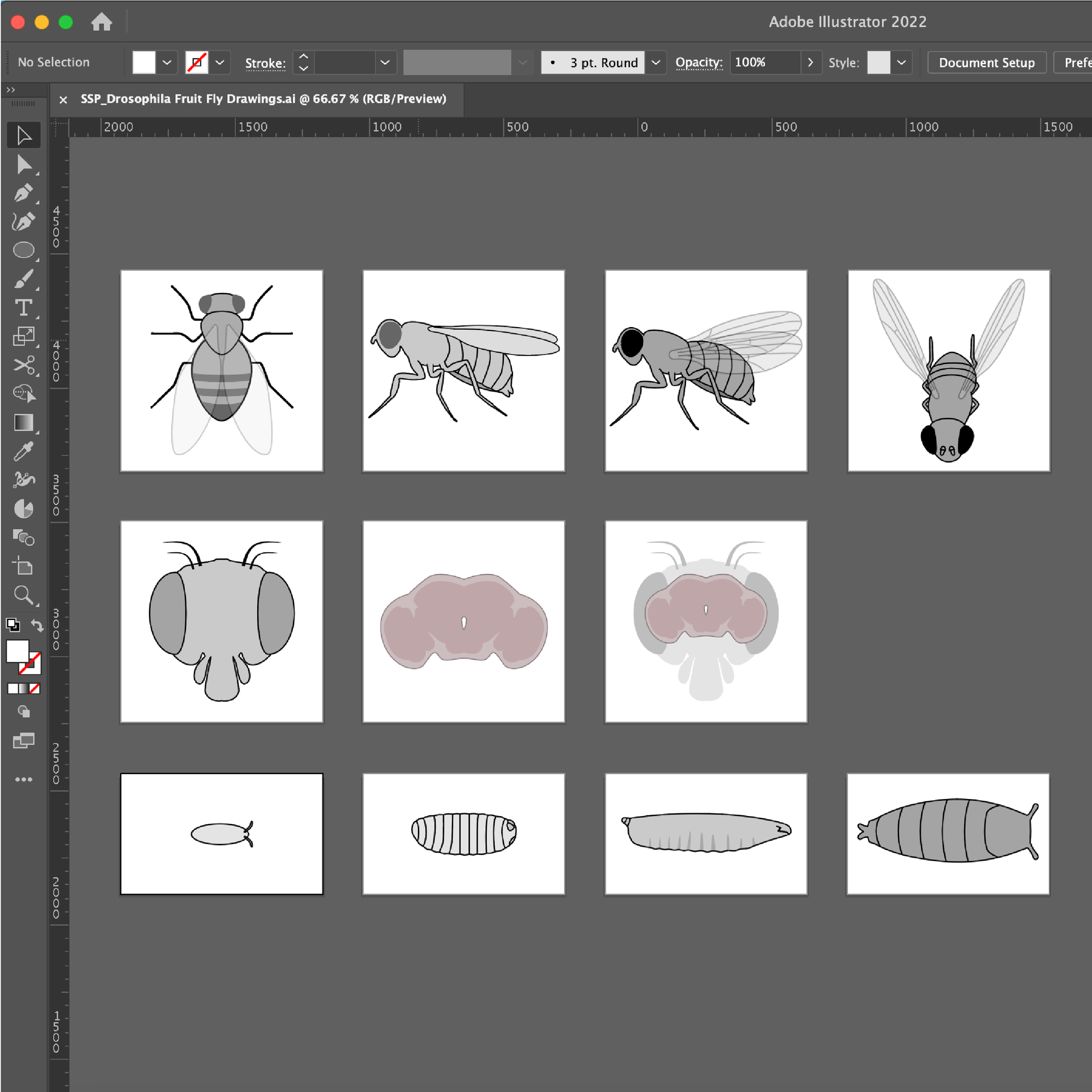Swap fill and stroke colors
Viewport: 1092px width, 1092px height.
37,626
